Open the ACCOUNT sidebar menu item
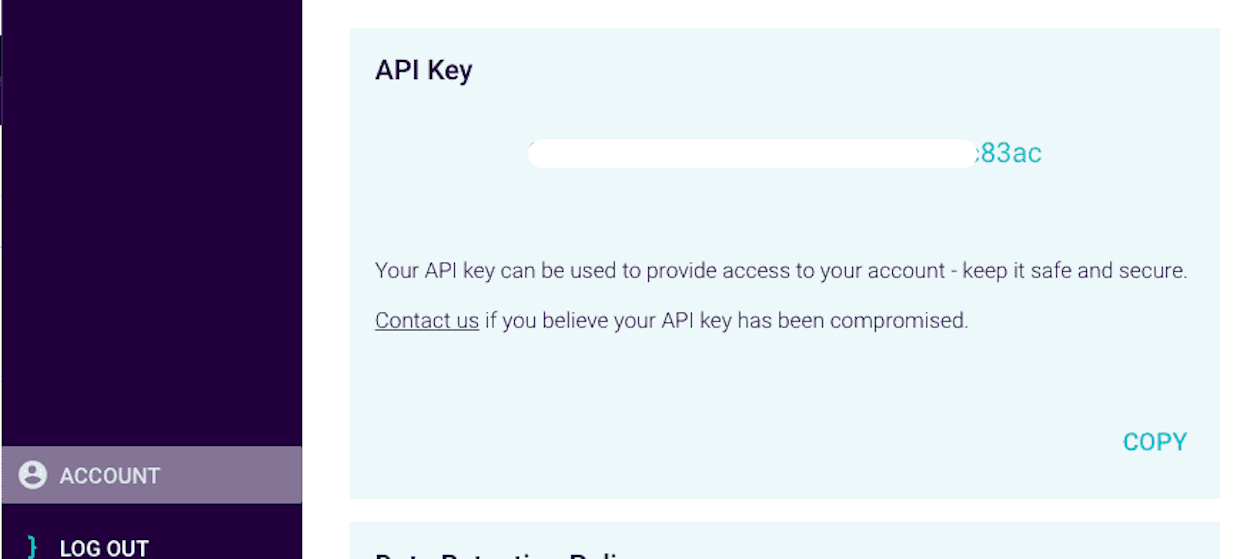1240x559 pixels. click(x=152, y=475)
